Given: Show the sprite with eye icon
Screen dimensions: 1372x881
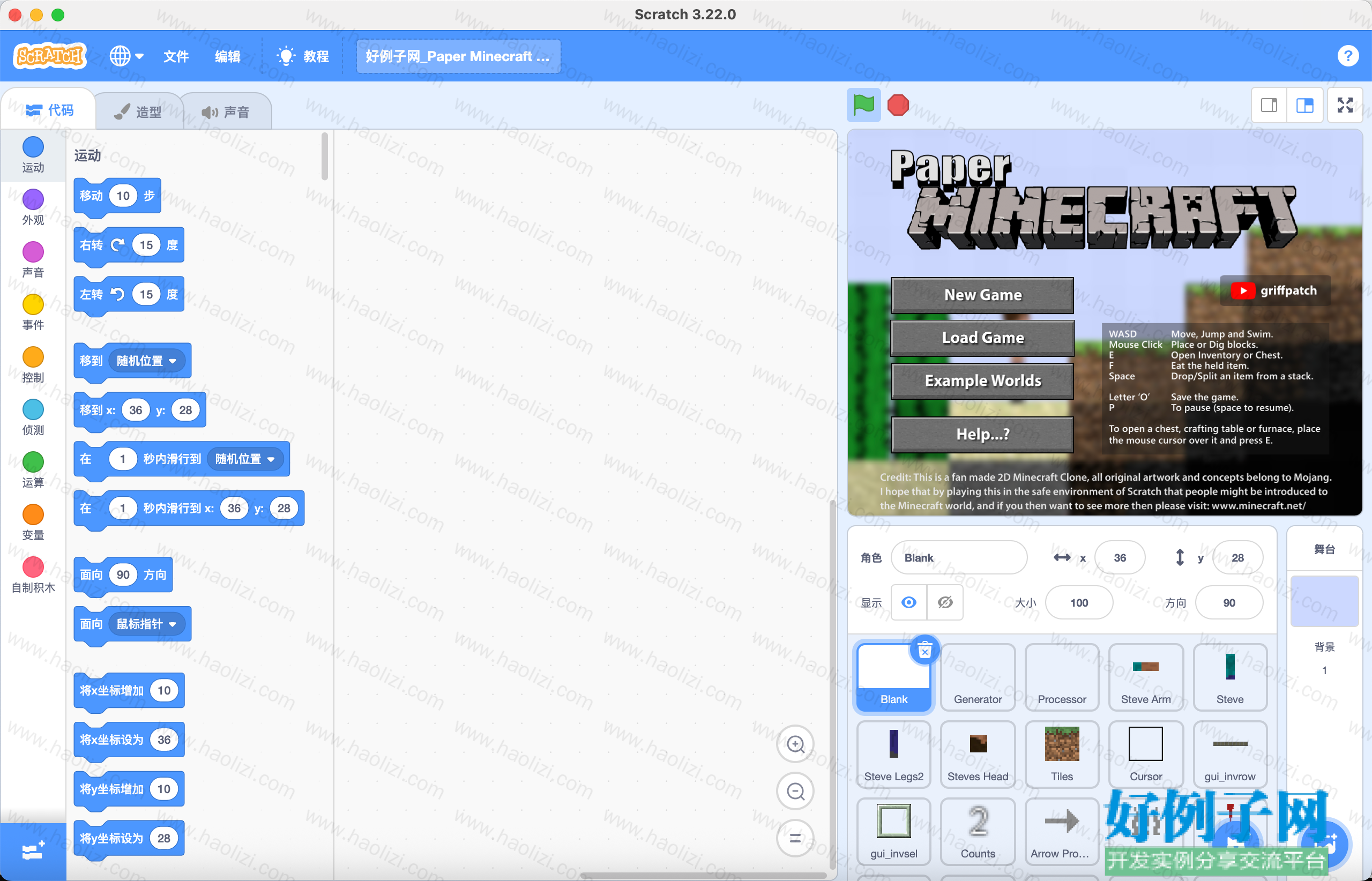Looking at the screenshot, I should pyautogui.click(x=908, y=602).
